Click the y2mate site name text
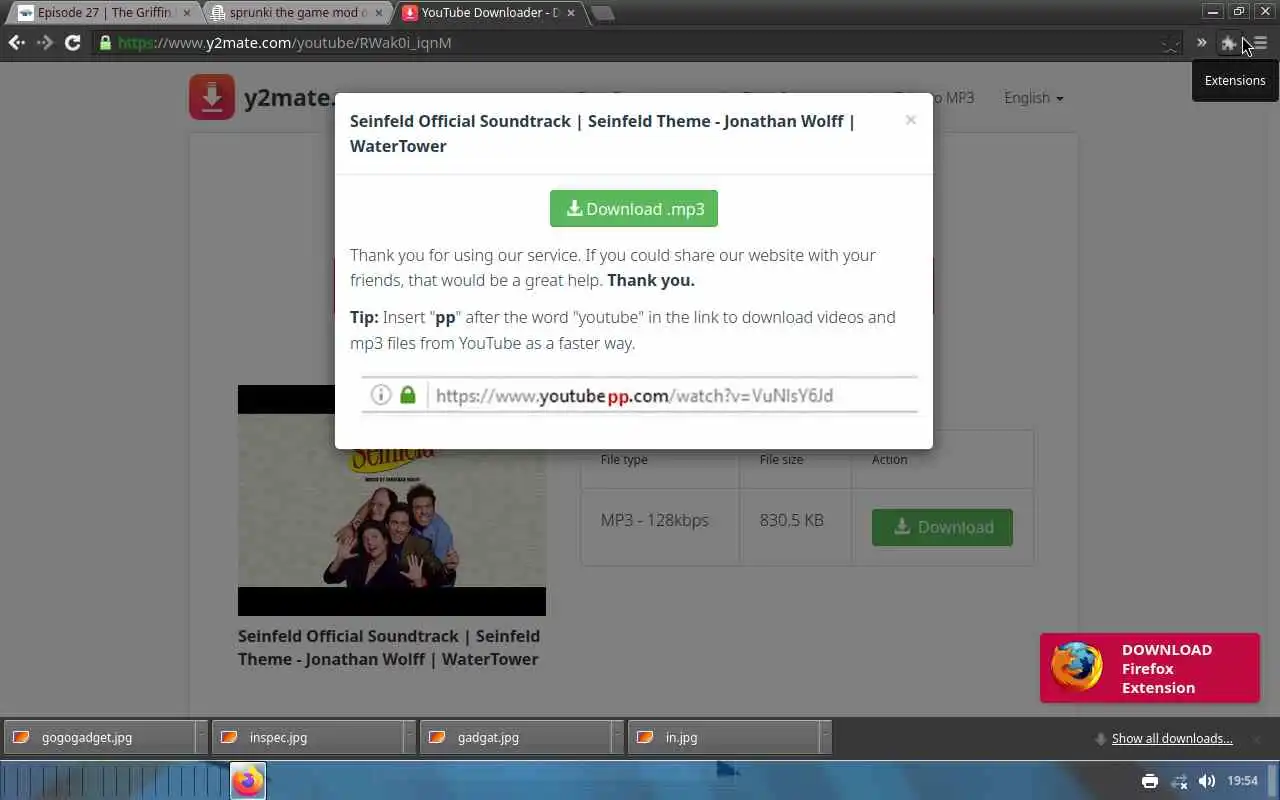The width and height of the screenshot is (1280, 800). [x=288, y=97]
